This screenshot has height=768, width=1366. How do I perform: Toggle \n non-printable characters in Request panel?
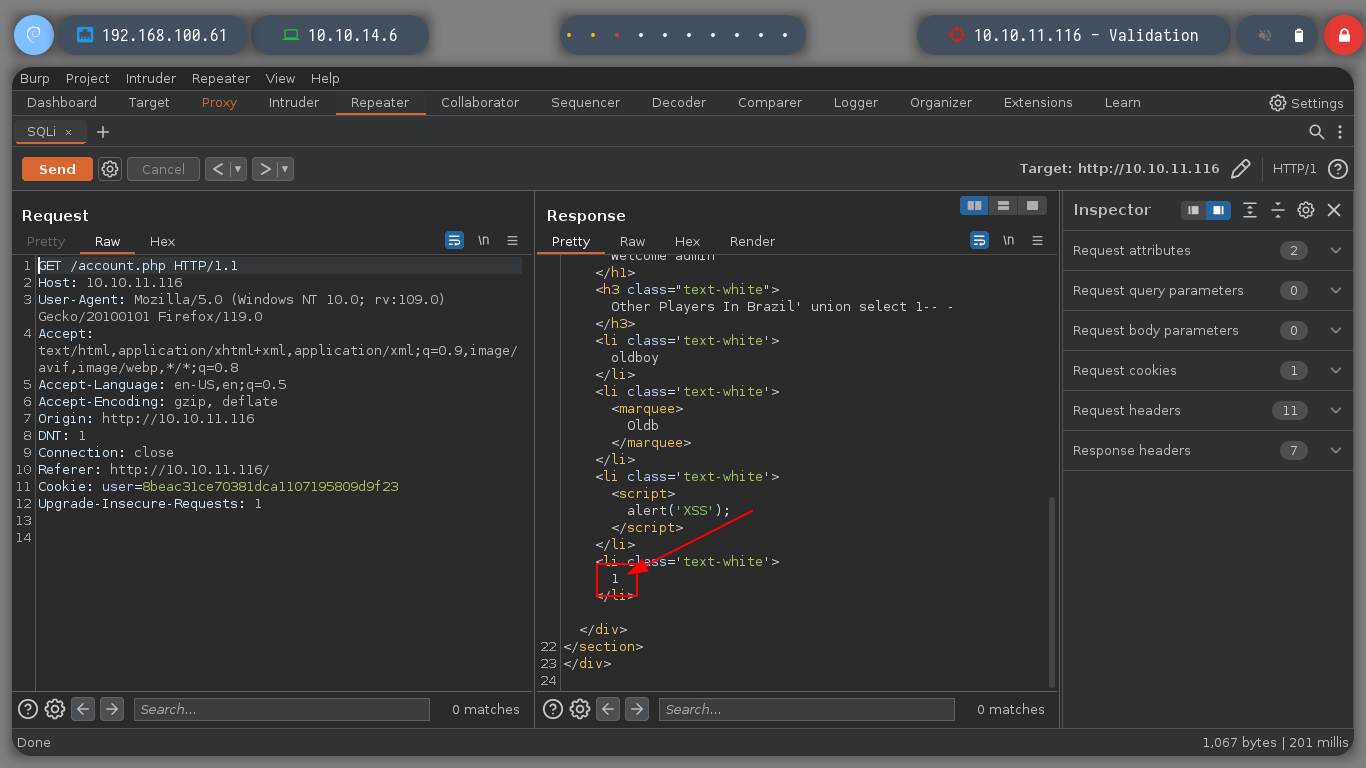(483, 241)
